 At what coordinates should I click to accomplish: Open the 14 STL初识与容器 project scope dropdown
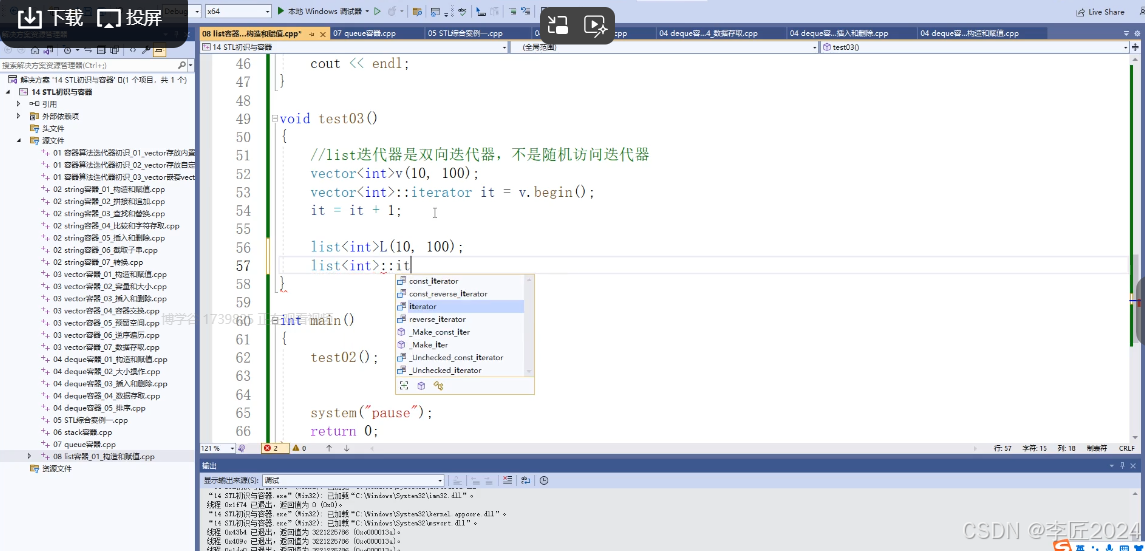click(354, 47)
